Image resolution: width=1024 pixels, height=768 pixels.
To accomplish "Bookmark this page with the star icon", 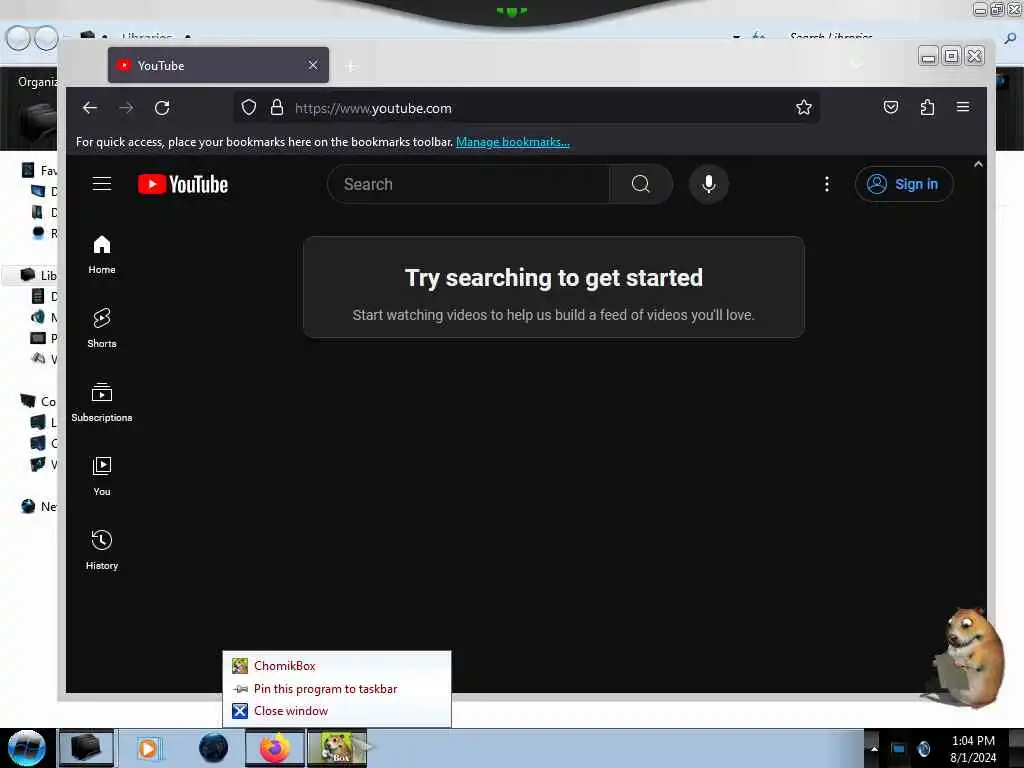I will (x=804, y=108).
